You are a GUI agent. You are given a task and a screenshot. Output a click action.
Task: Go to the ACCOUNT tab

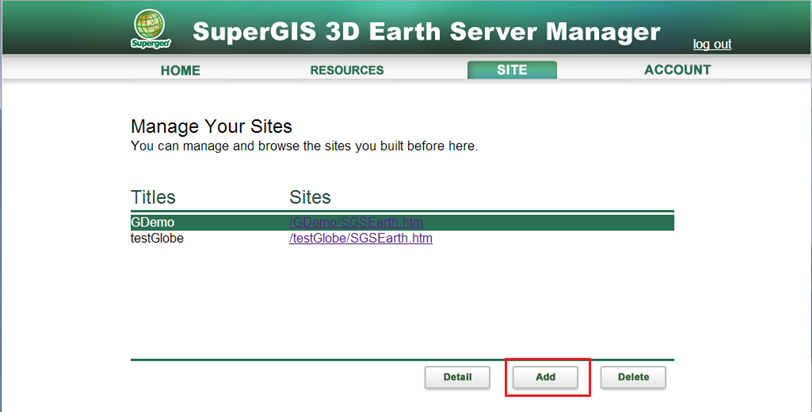click(x=677, y=70)
